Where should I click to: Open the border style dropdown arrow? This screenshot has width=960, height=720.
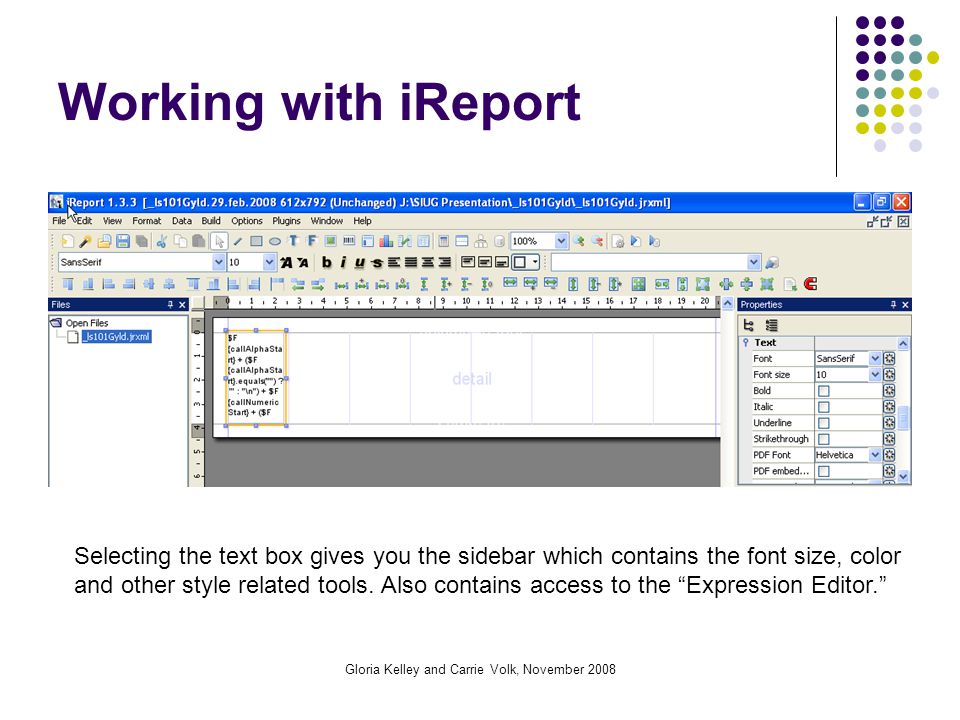pyautogui.click(x=535, y=263)
